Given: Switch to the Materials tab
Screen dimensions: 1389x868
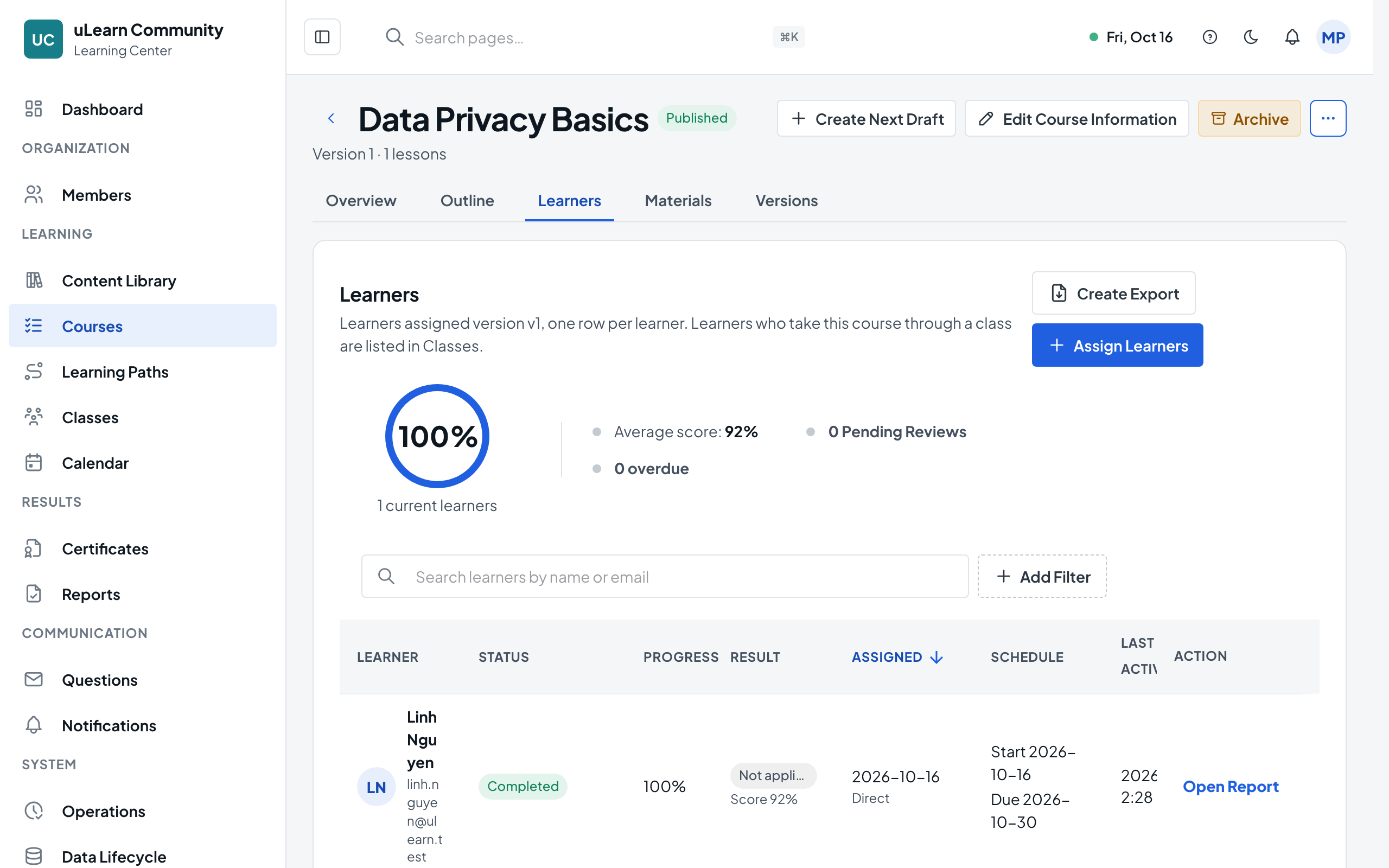Looking at the screenshot, I should coord(678,200).
